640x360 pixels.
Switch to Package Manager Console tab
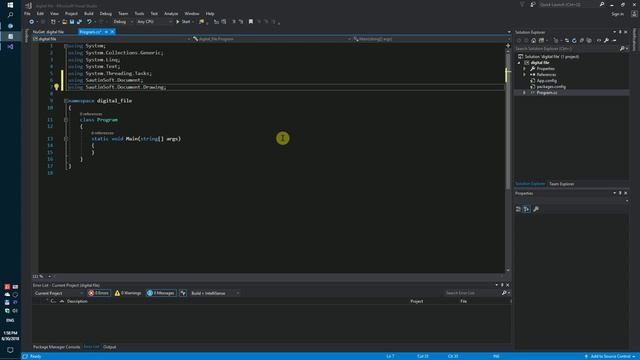click(x=56, y=347)
